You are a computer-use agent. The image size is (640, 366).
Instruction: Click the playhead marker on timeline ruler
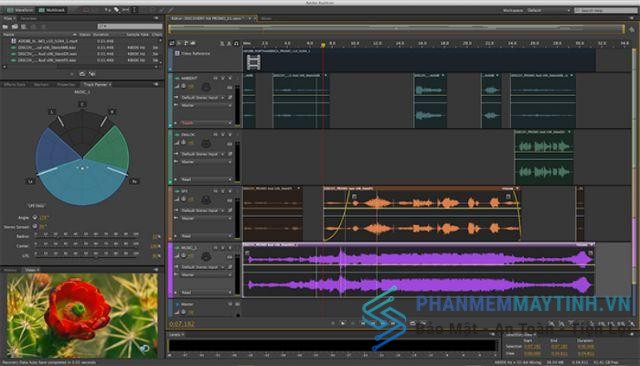tap(323, 44)
